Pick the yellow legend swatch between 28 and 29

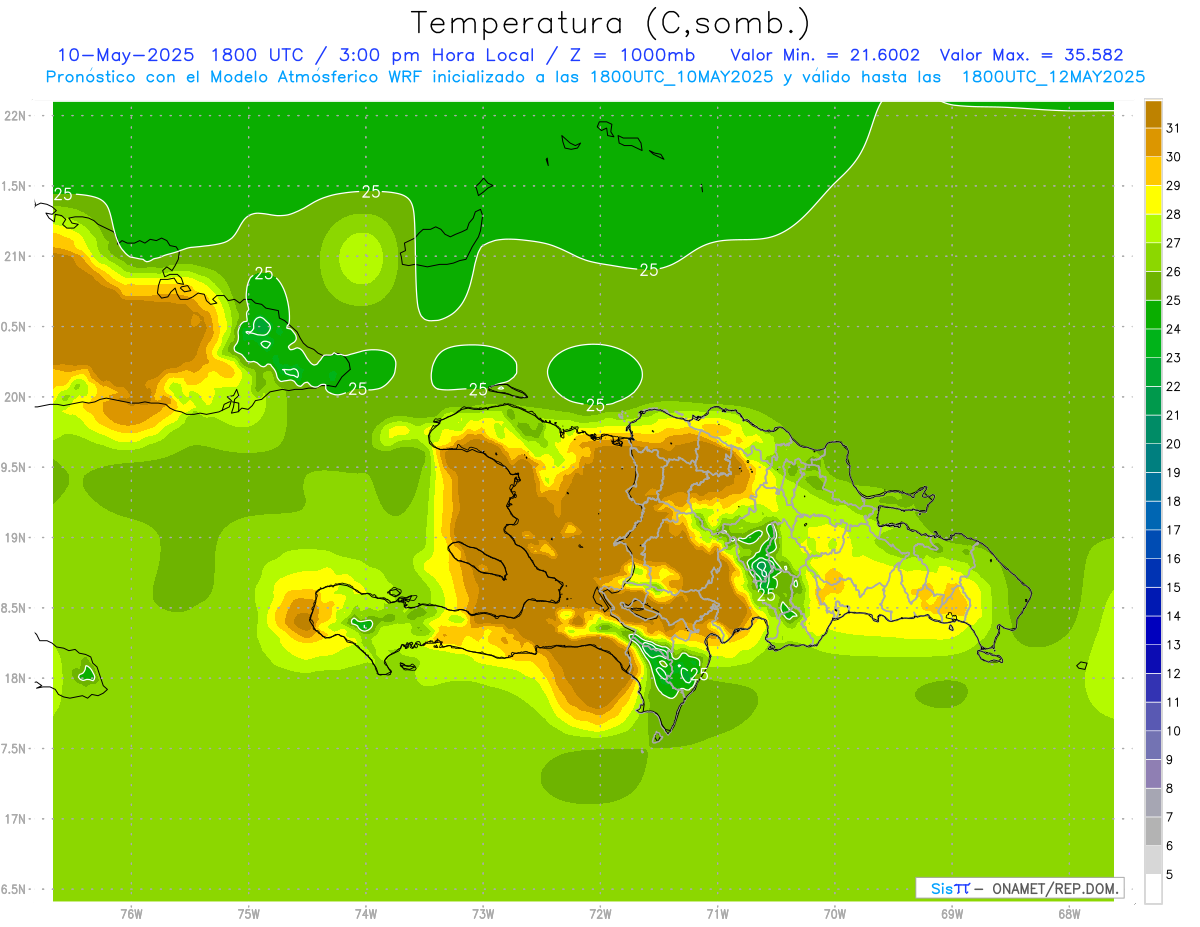pyautogui.click(x=1153, y=200)
